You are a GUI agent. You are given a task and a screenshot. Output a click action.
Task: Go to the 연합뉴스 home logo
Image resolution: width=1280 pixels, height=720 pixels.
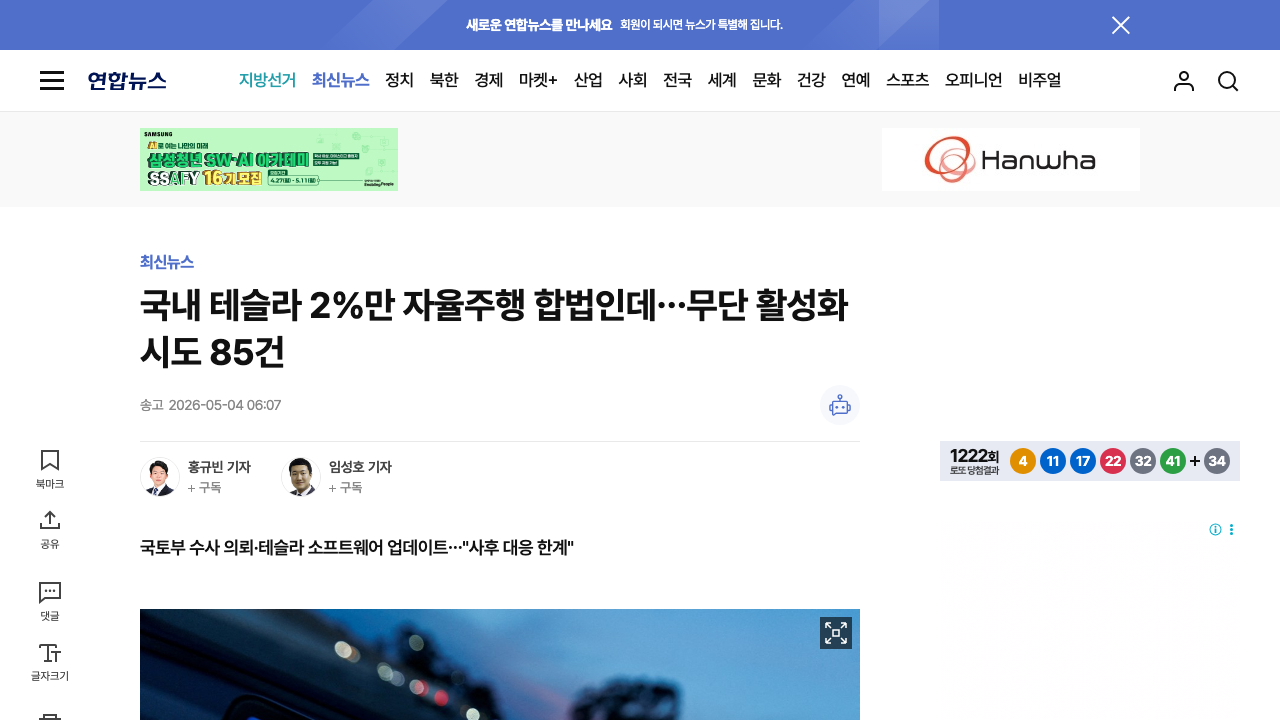pos(127,81)
